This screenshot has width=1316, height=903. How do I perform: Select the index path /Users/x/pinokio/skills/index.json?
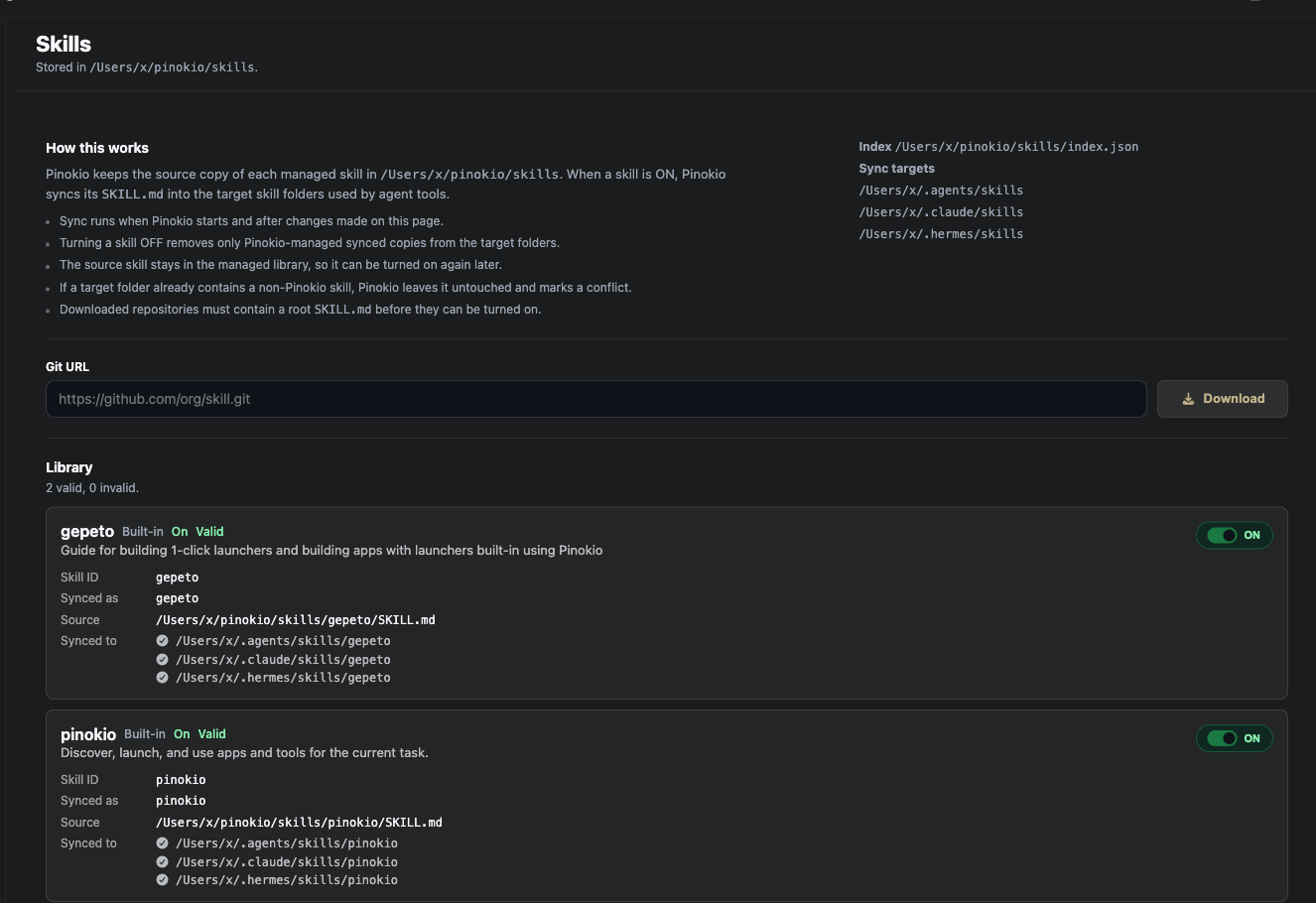point(1017,147)
